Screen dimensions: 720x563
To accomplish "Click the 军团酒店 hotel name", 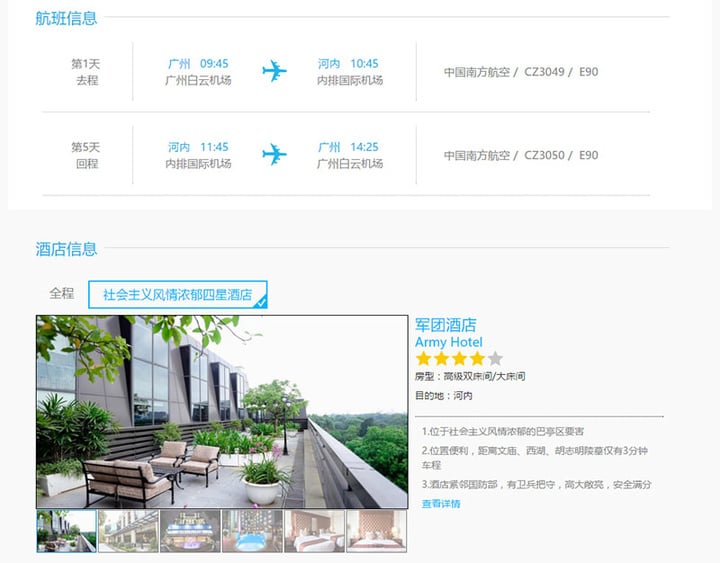I will [445, 325].
